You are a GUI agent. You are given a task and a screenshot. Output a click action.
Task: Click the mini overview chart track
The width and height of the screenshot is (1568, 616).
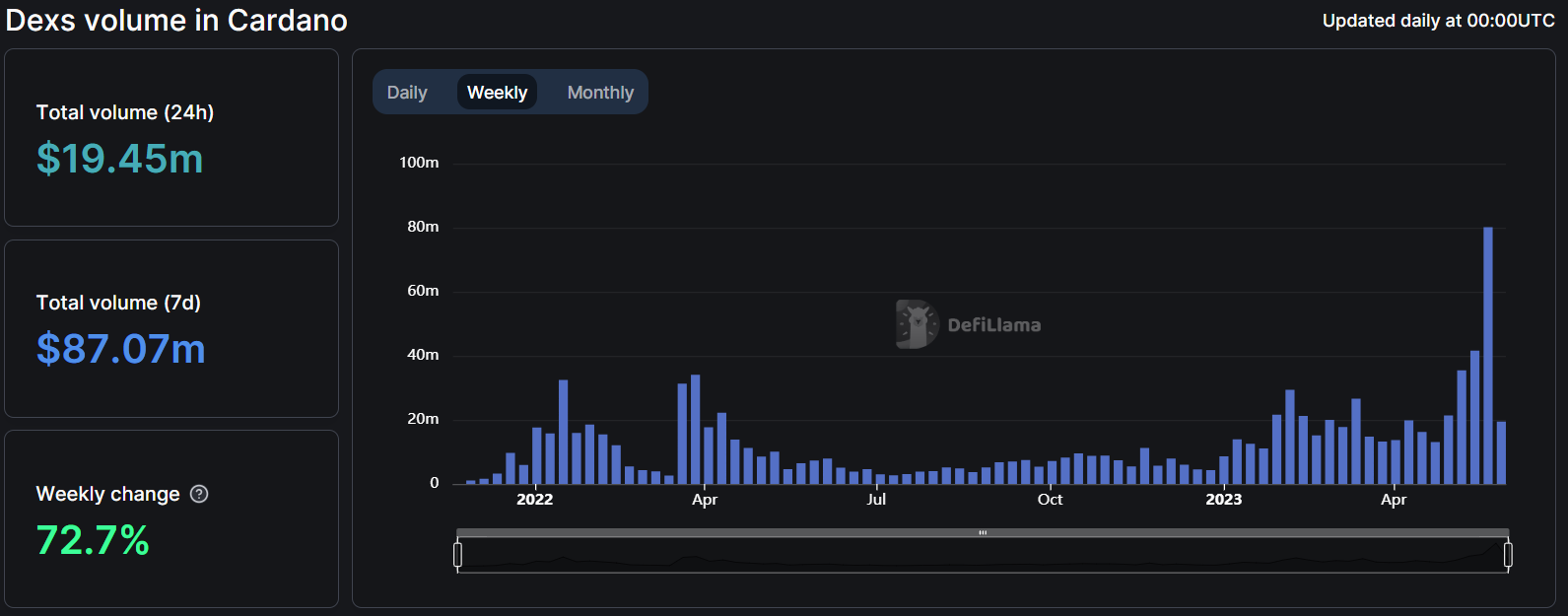983,555
